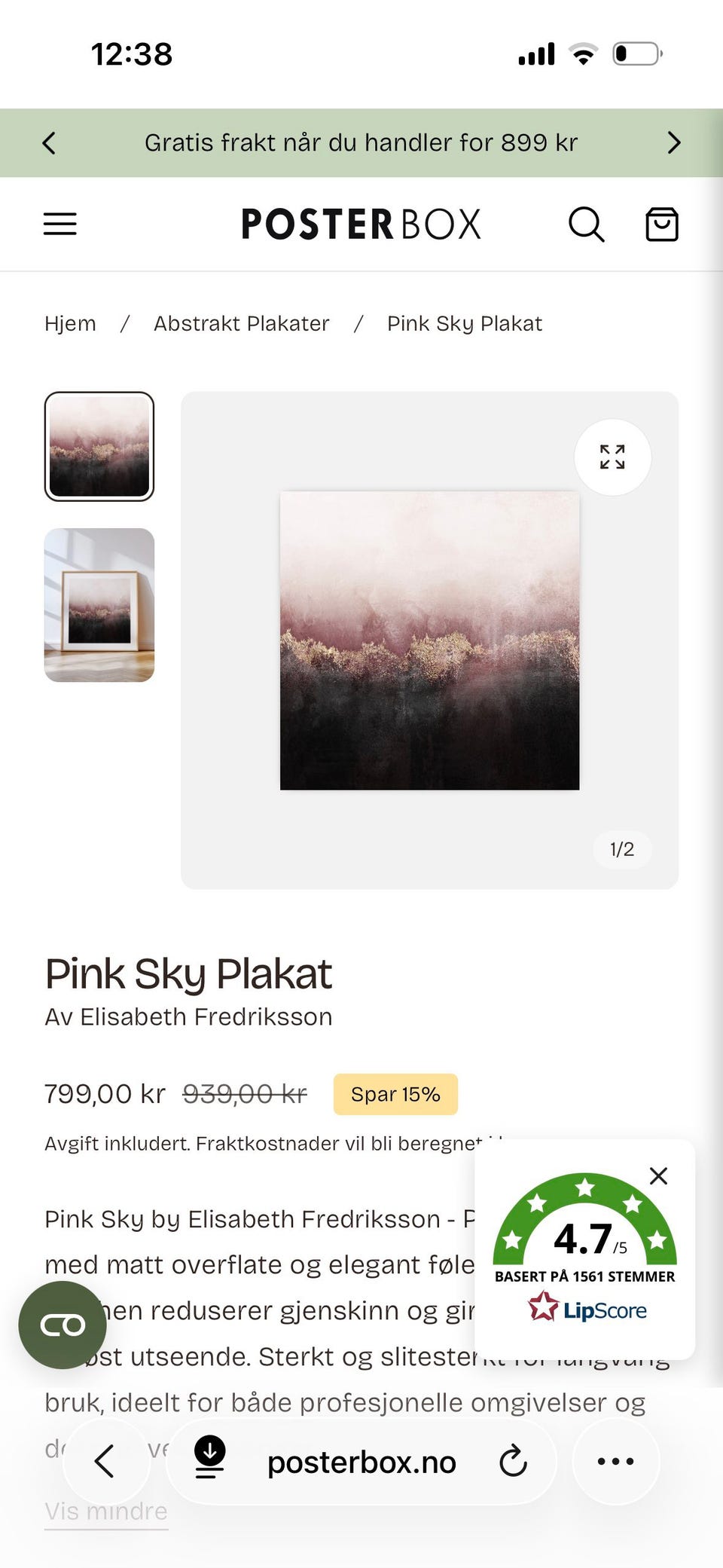Go to Hjem breadcrumb
The width and height of the screenshot is (723, 1568).
(70, 323)
